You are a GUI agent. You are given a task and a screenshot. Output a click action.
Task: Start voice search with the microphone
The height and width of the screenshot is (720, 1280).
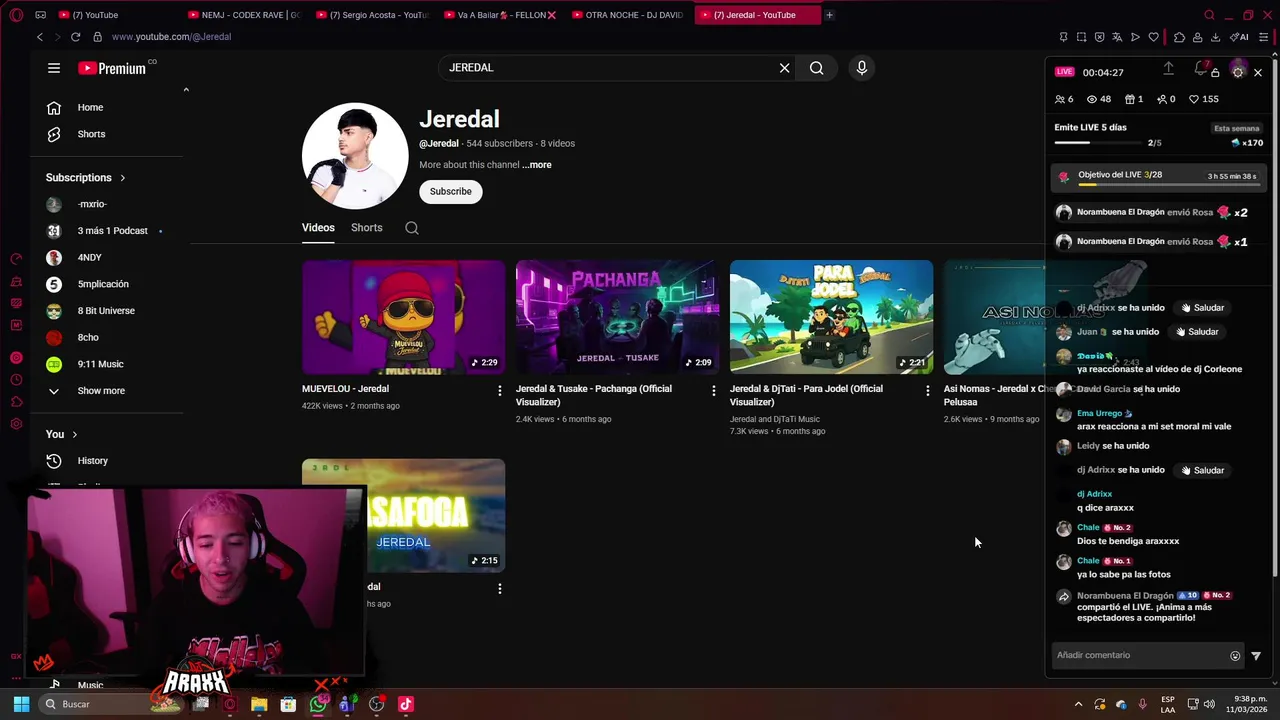point(862,68)
